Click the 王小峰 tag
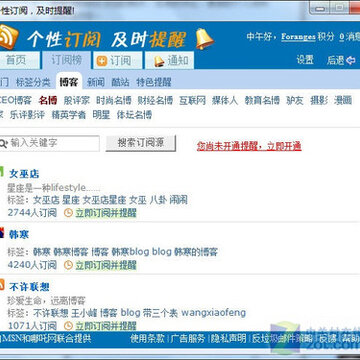Image resolution: width=360 pixels, height=360 pixels. [x=84, y=313]
